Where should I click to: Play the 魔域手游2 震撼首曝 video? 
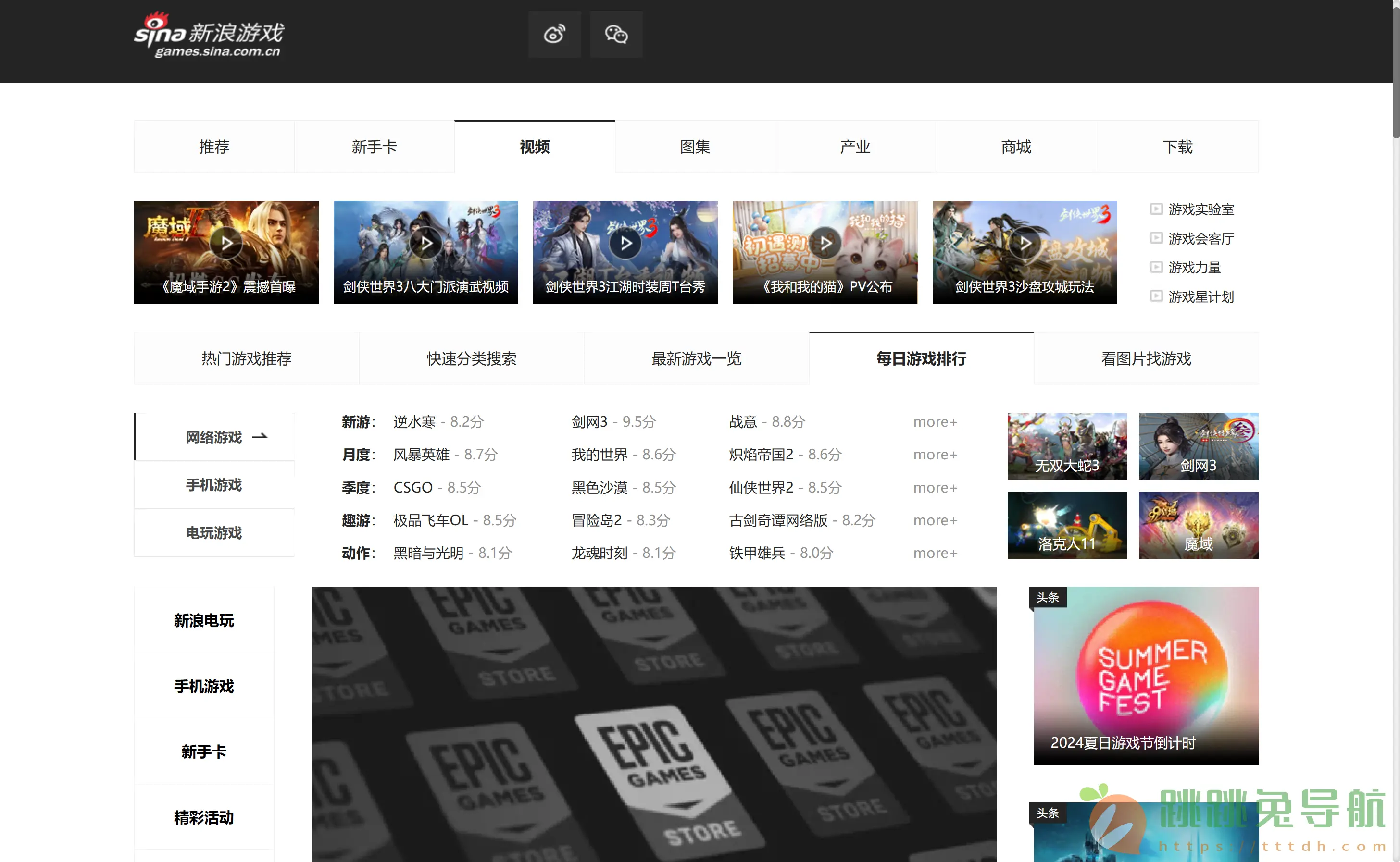226,252
